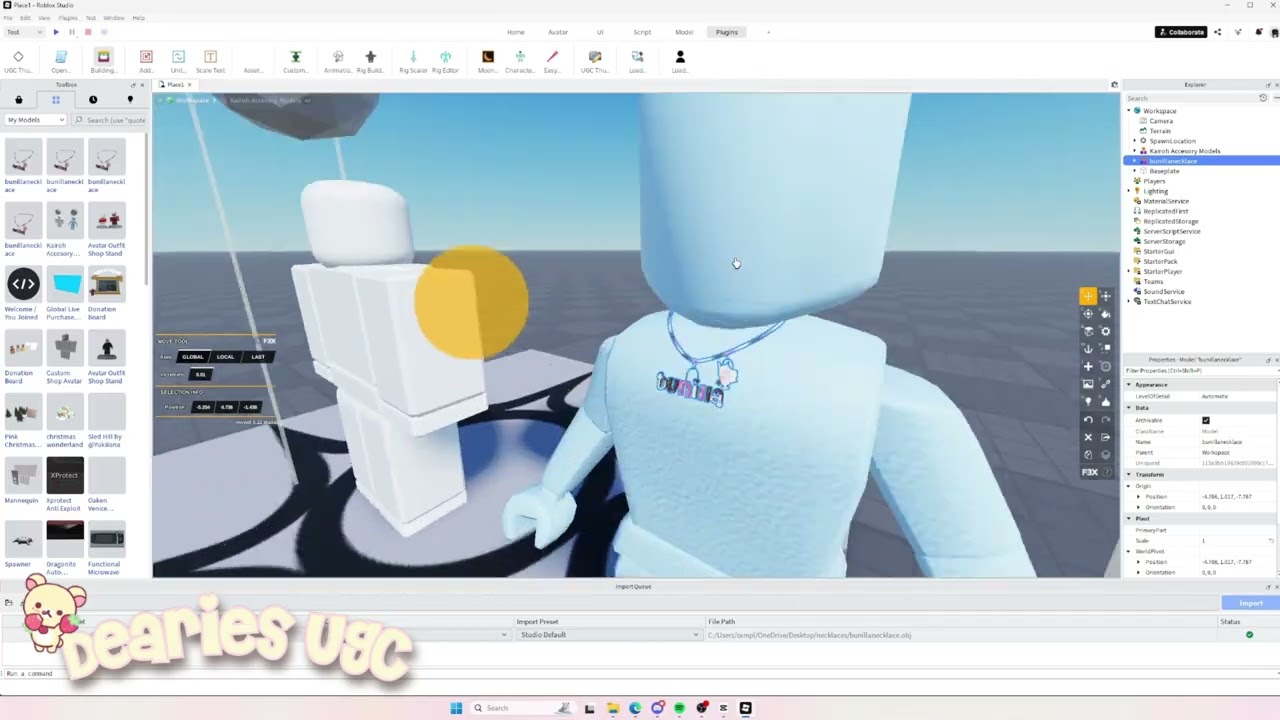The image size is (1280, 720).
Task: Open the Custom import plugin with green icon
Action: 295,61
